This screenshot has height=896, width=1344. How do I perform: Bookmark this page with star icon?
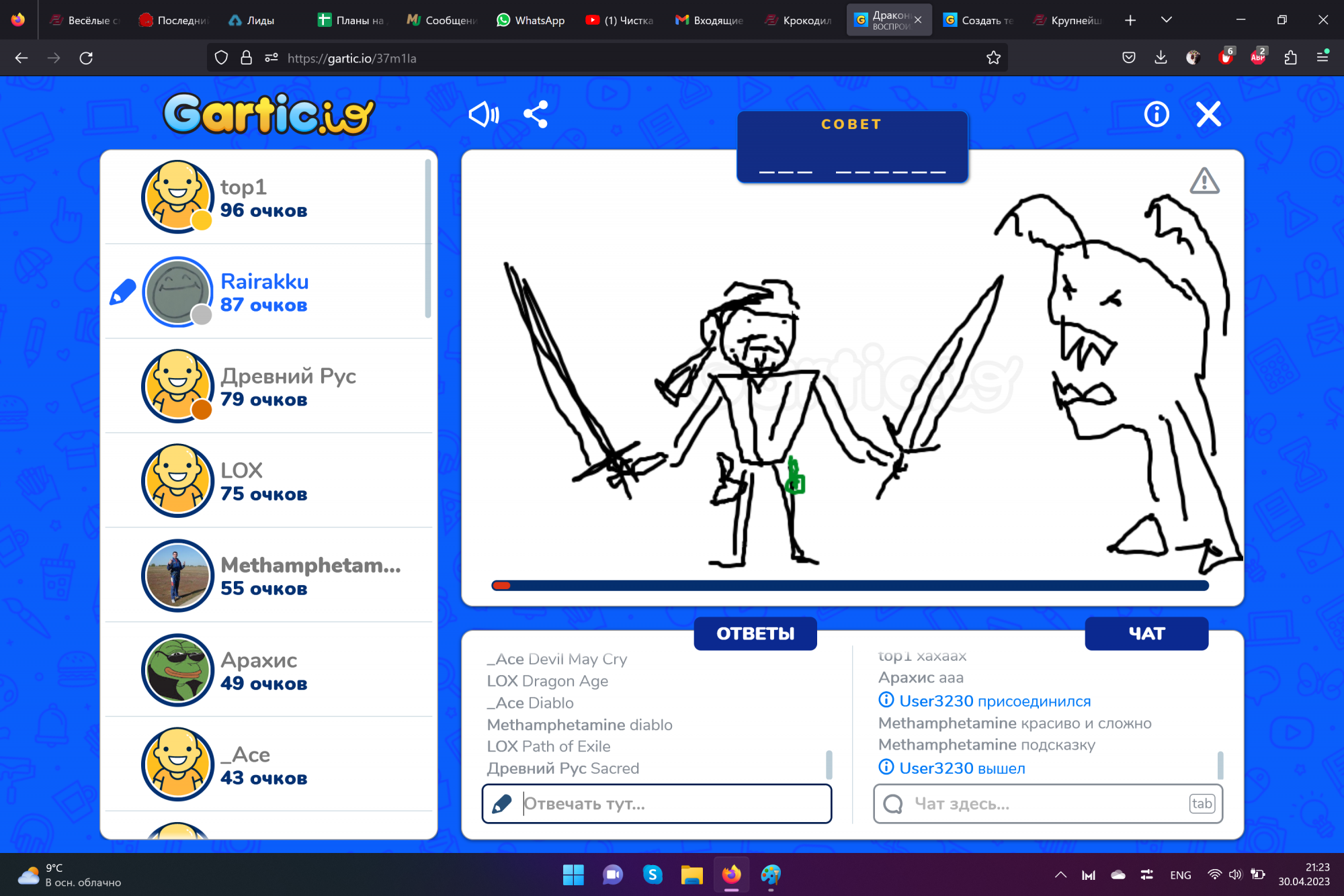point(993,58)
